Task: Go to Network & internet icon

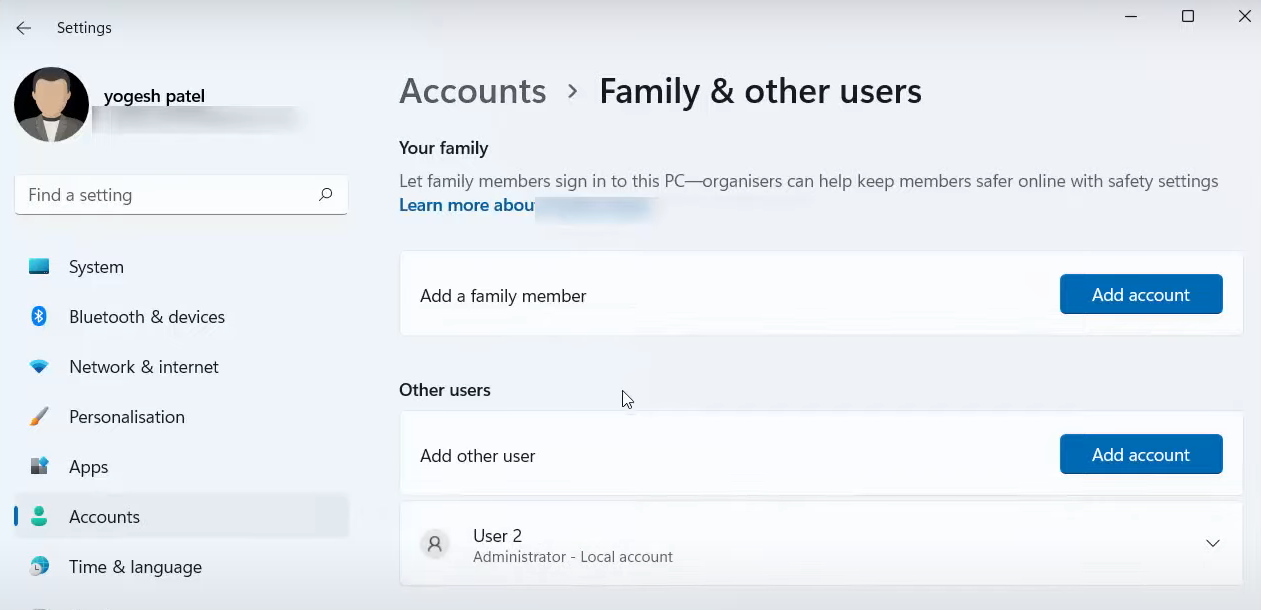Action: click(39, 367)
